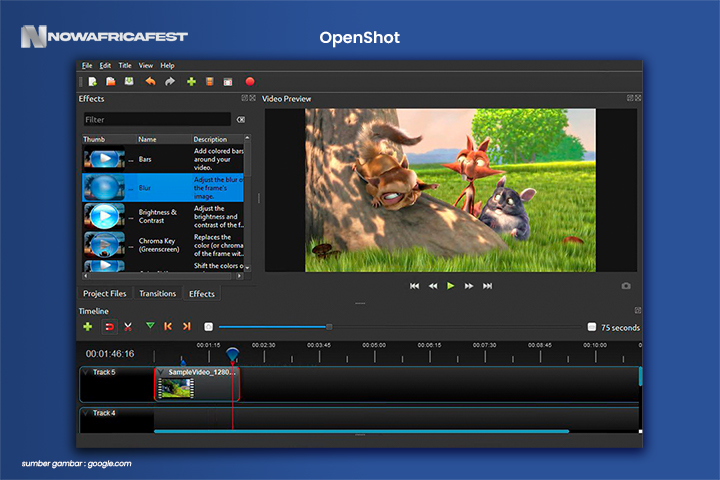Rewind the video preview

click(433, 286)
